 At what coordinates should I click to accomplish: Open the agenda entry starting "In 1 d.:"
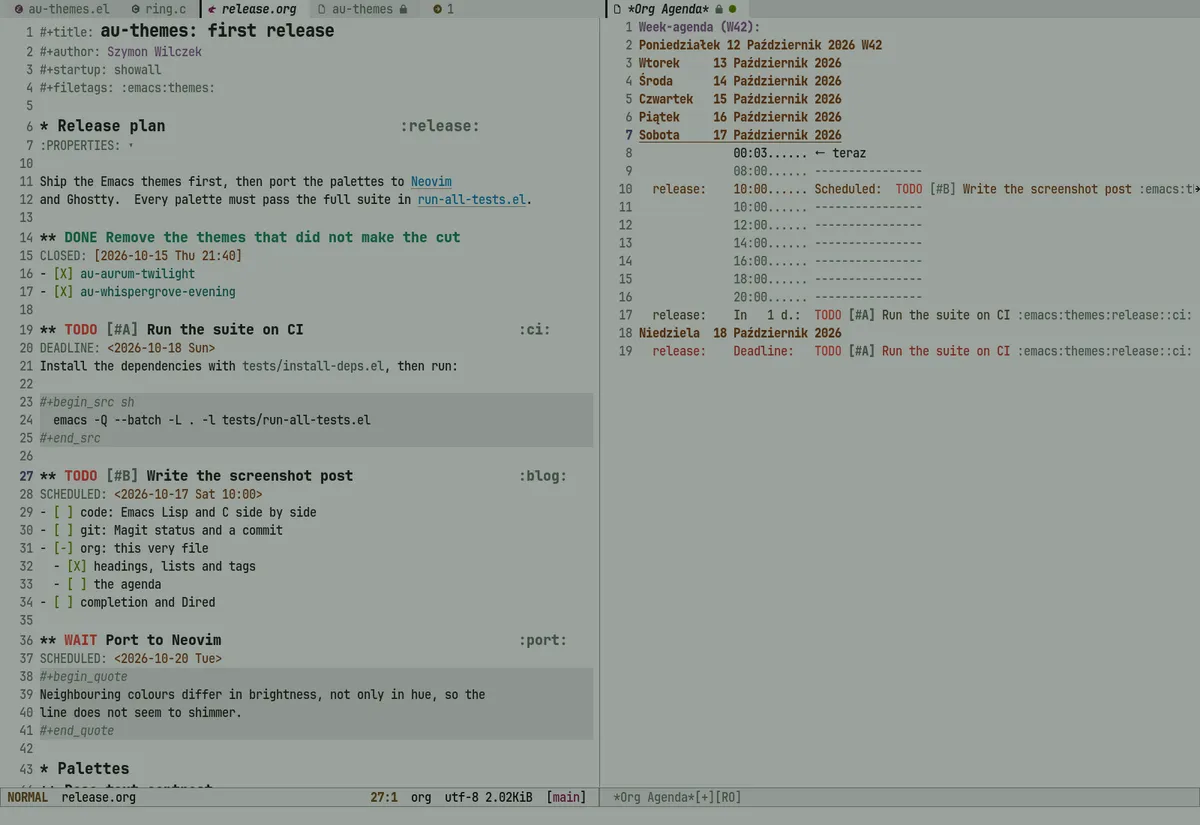pyautogui.click(x=922, y=315)
